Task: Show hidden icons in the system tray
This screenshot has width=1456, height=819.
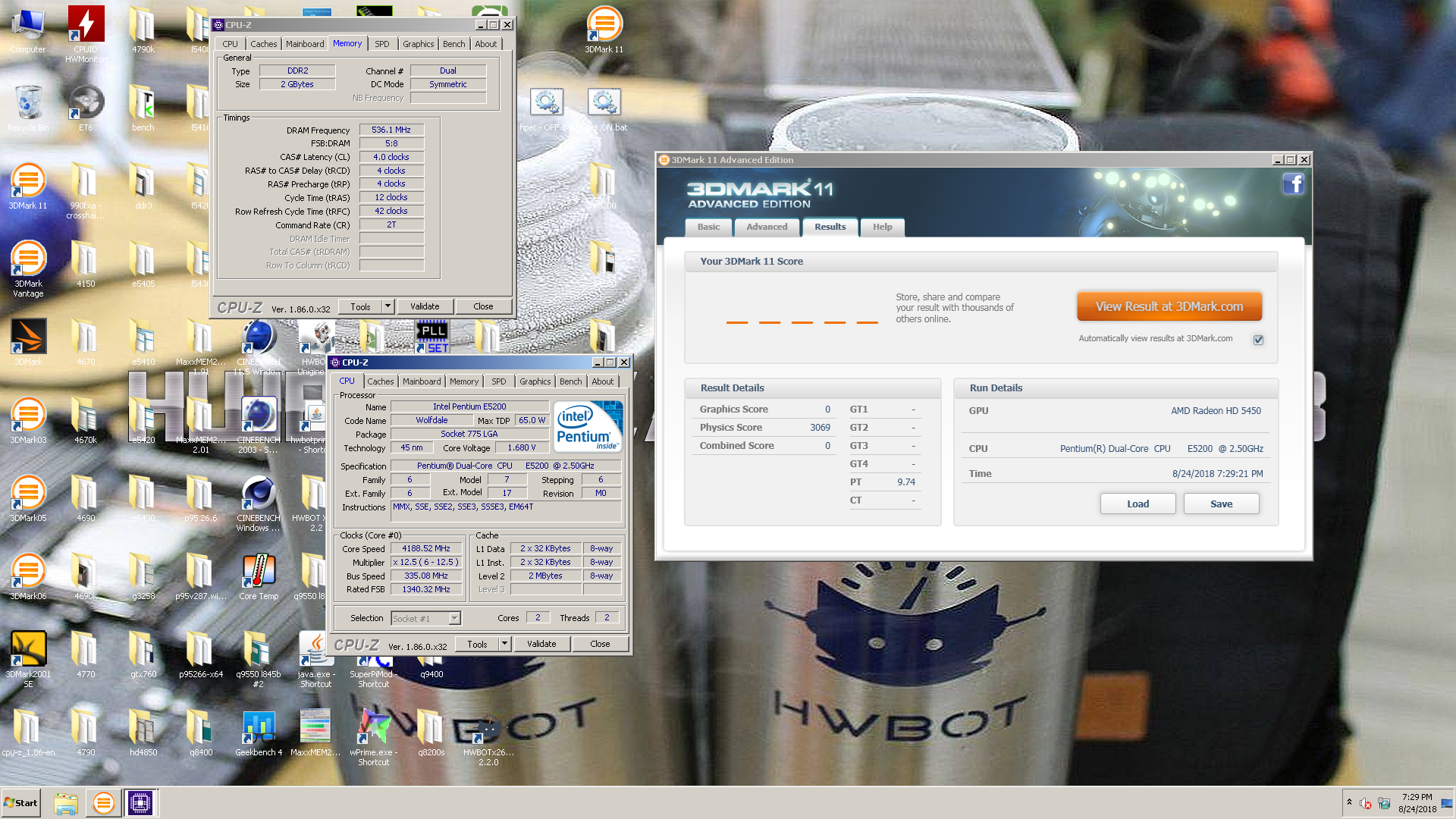Action: click(x=1349, y=802)
